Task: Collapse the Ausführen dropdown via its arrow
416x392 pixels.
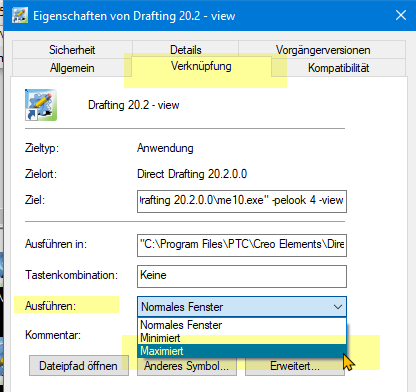Action: [338, 307]
